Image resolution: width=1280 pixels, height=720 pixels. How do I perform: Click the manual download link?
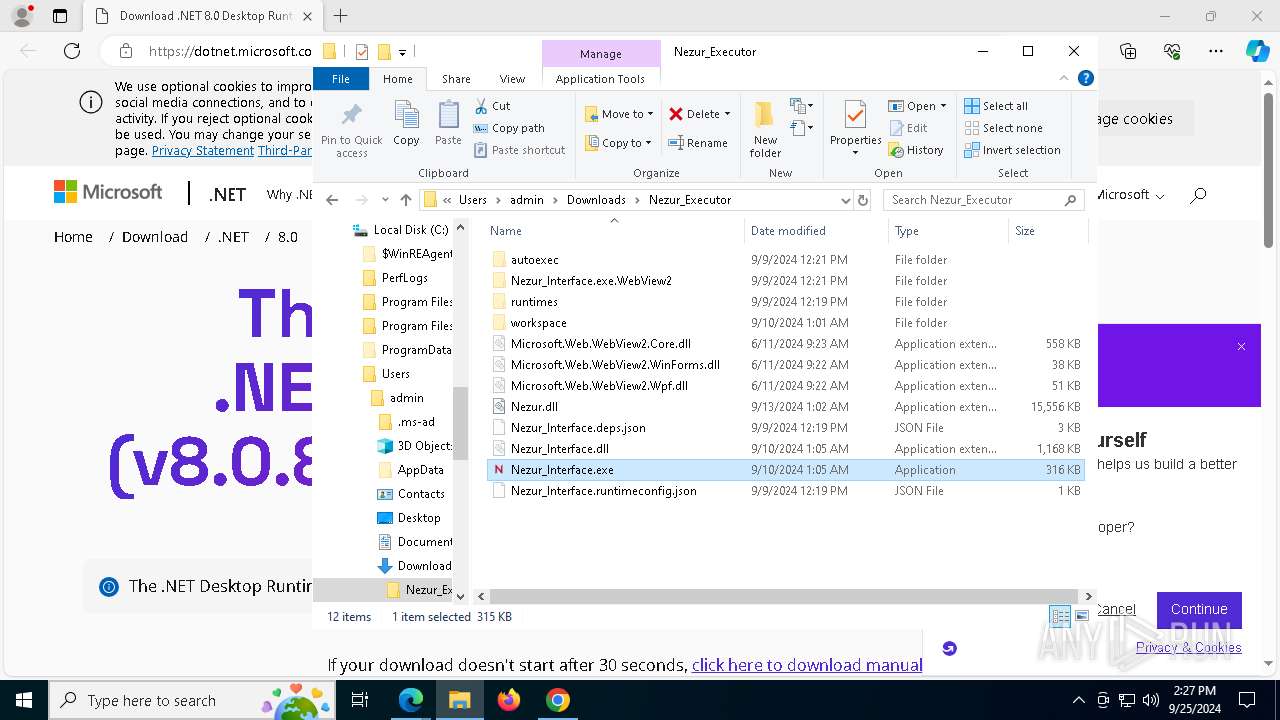tap(807, 665)
